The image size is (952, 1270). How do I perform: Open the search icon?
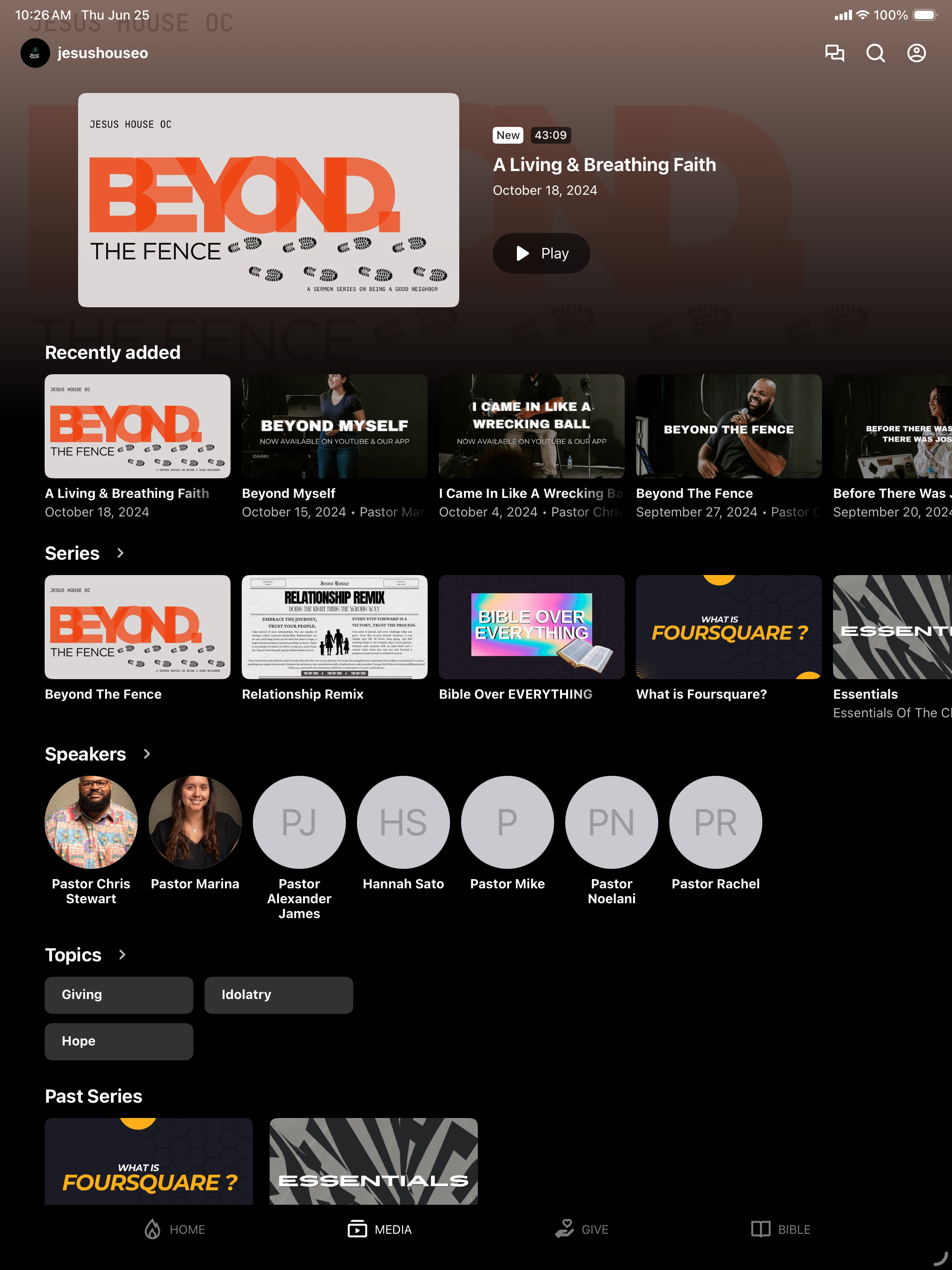click(875, 53)
